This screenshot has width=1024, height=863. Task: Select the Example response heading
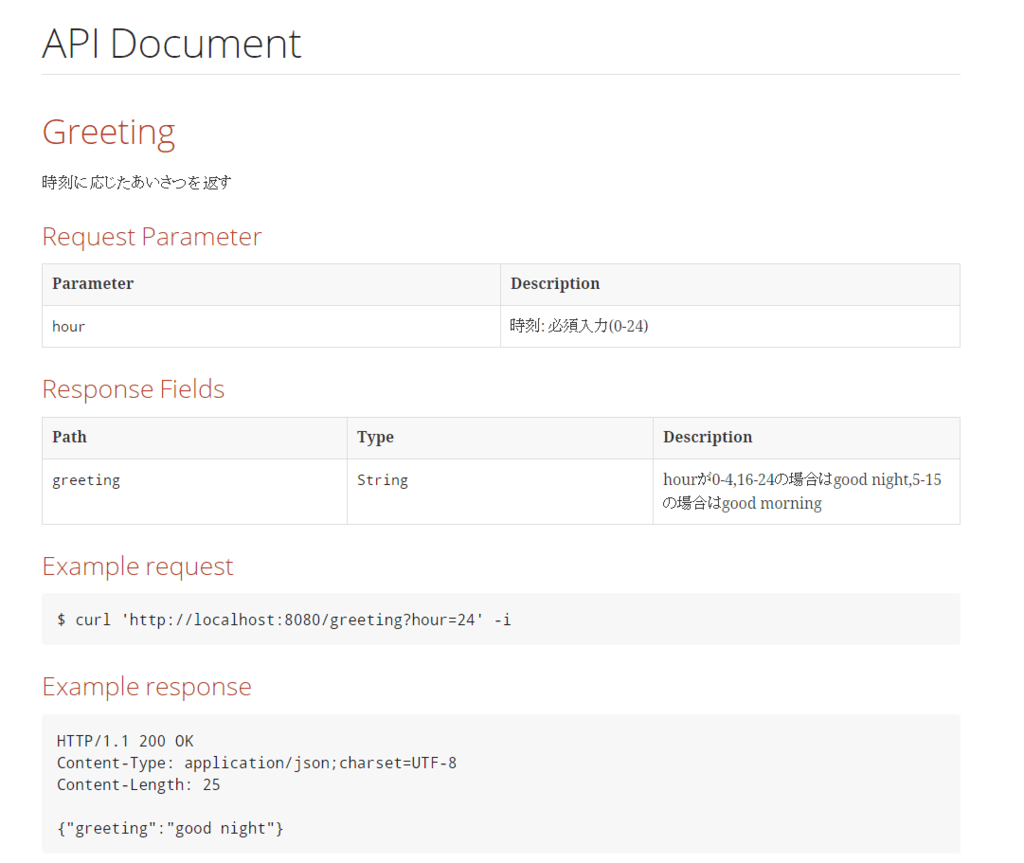pyautogui.click(x=146, y=687)
